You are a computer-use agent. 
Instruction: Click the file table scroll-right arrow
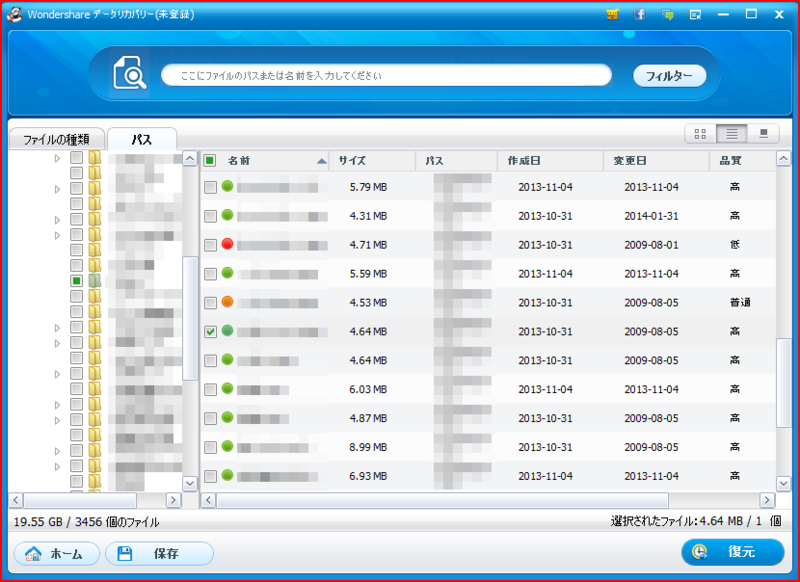[767, 500]
